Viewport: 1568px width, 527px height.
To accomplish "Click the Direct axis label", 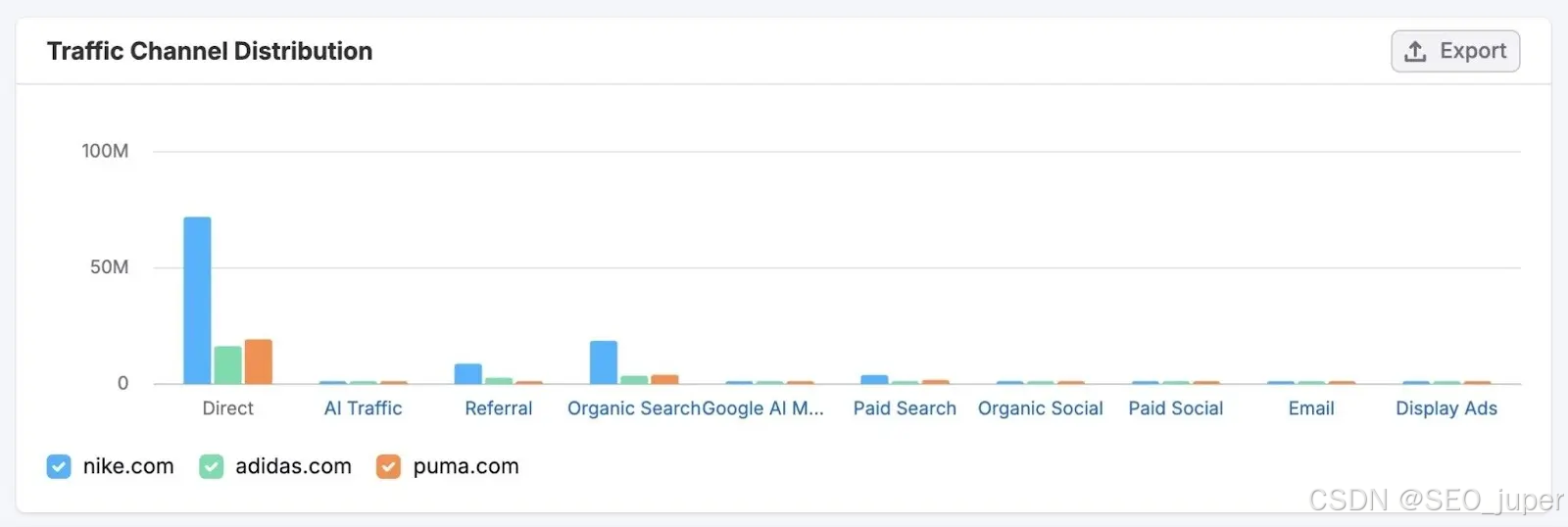I will pyautogui.click(x=227, y=408).
